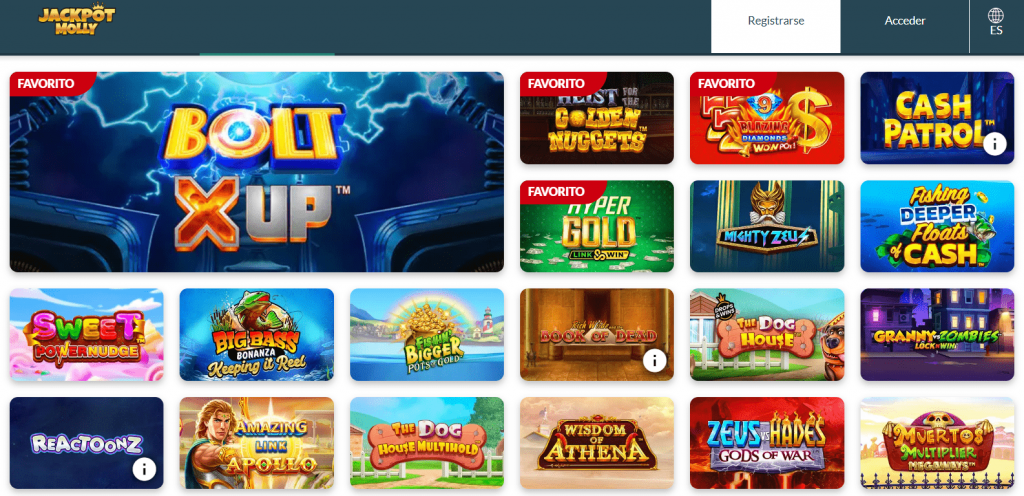Open info icon on Book of Dead tile
The image size is (1024, 496).
(654, 360)
